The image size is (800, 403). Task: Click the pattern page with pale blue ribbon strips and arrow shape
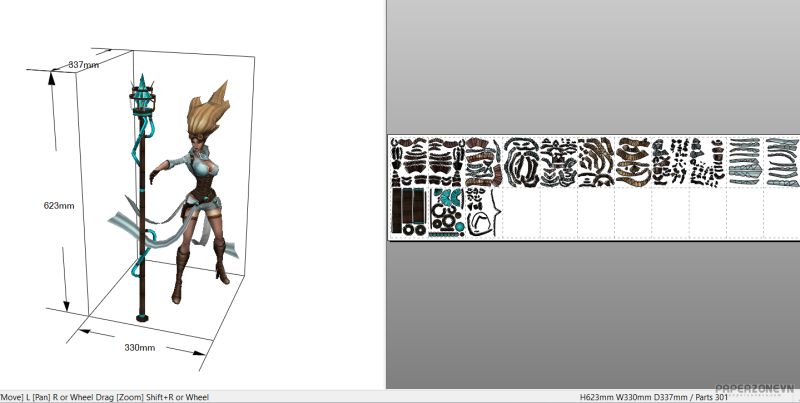pyautogui.click(x=745, y=162)
